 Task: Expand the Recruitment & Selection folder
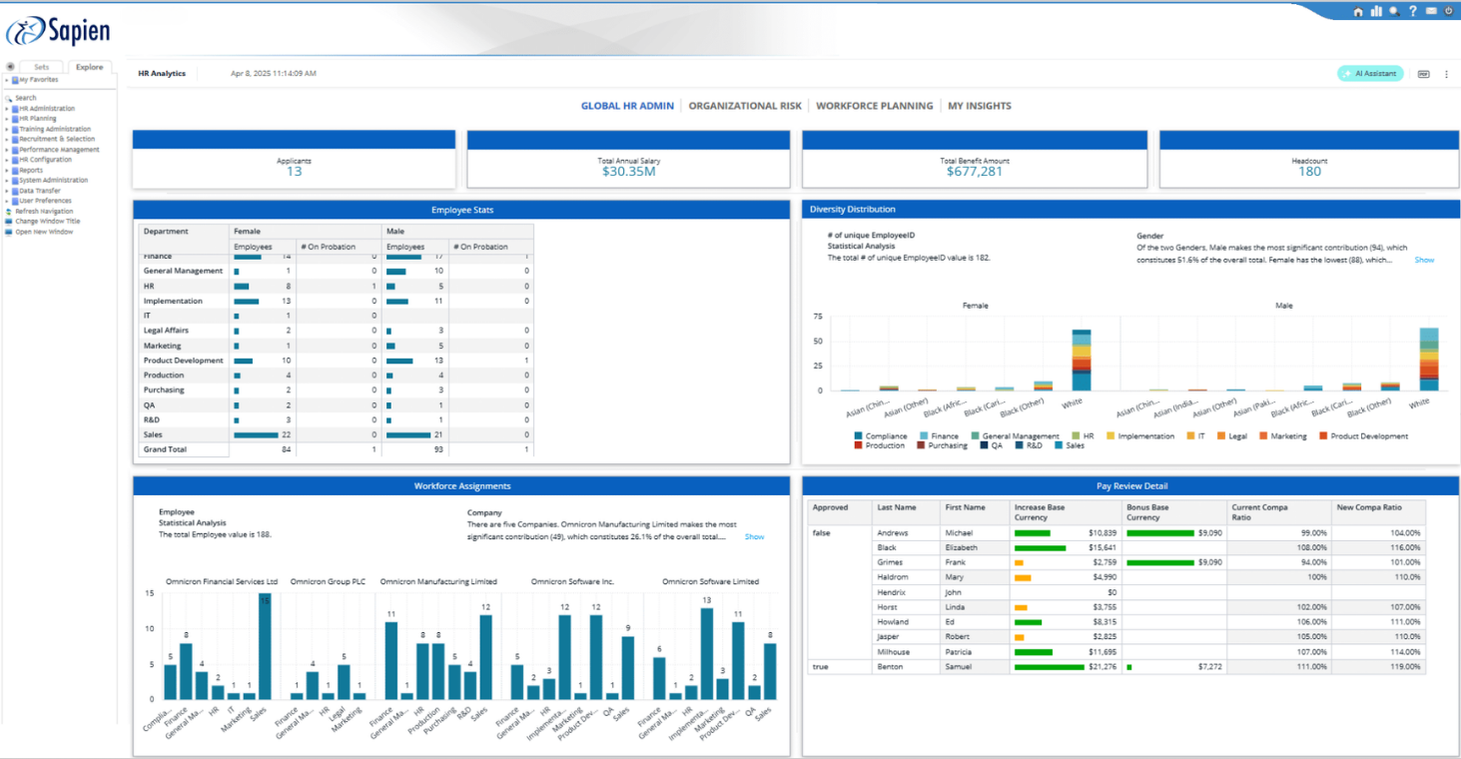(7, 140)
